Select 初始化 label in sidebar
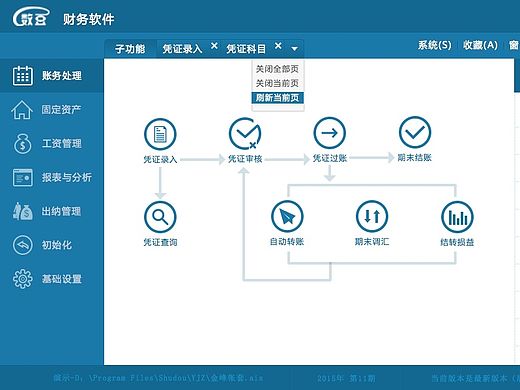520x390 pixels. pyautogui.click(x=57, y=245)
